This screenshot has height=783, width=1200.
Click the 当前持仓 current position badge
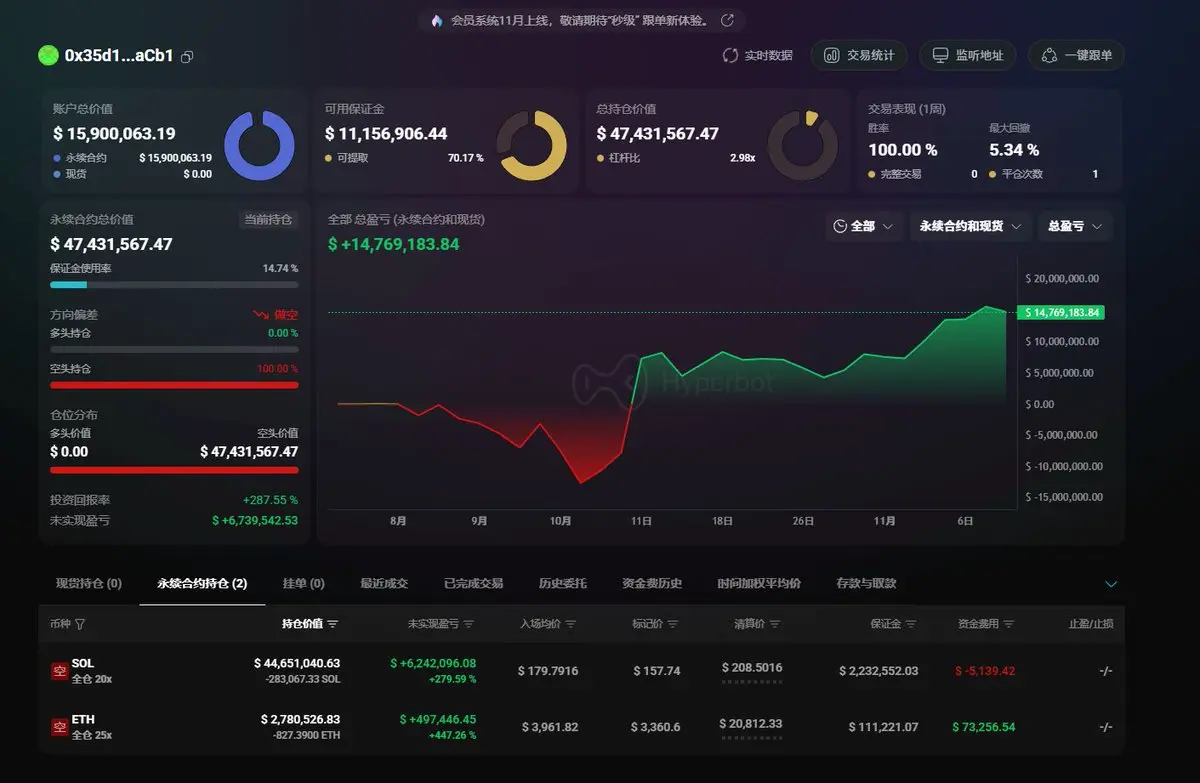click(x=269, y=219)
